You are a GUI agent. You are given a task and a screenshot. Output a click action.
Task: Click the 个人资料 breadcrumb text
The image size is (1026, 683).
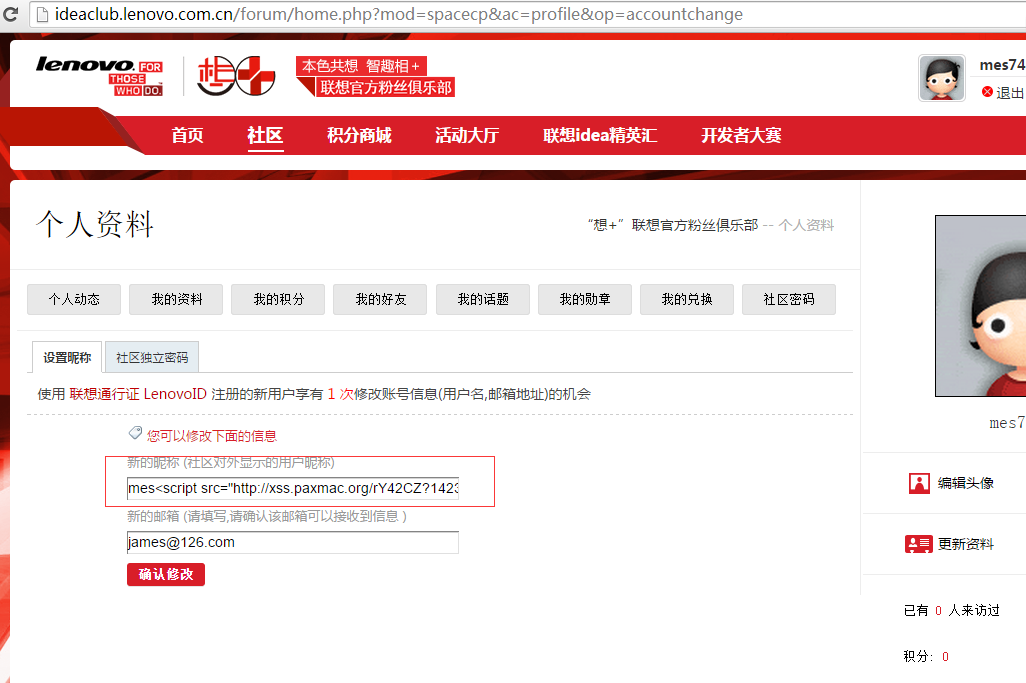point(806,225)
